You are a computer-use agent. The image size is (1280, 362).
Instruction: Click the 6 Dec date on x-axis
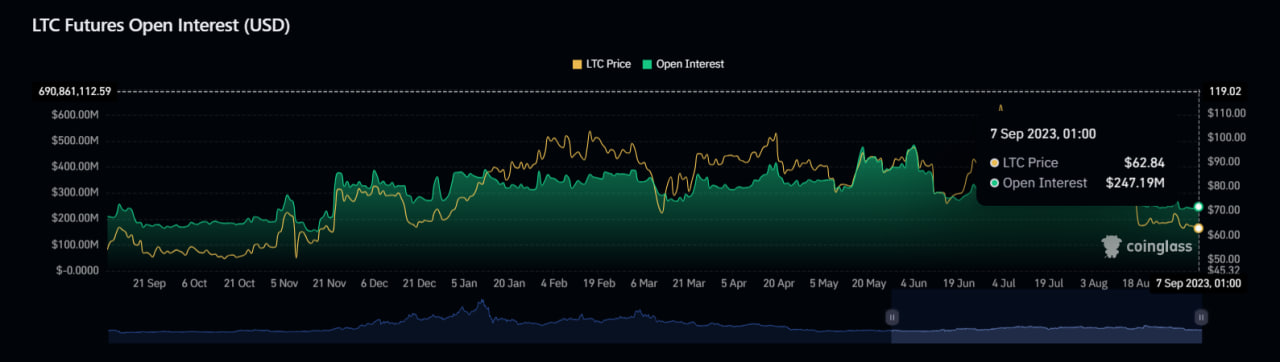pos(374,284)
